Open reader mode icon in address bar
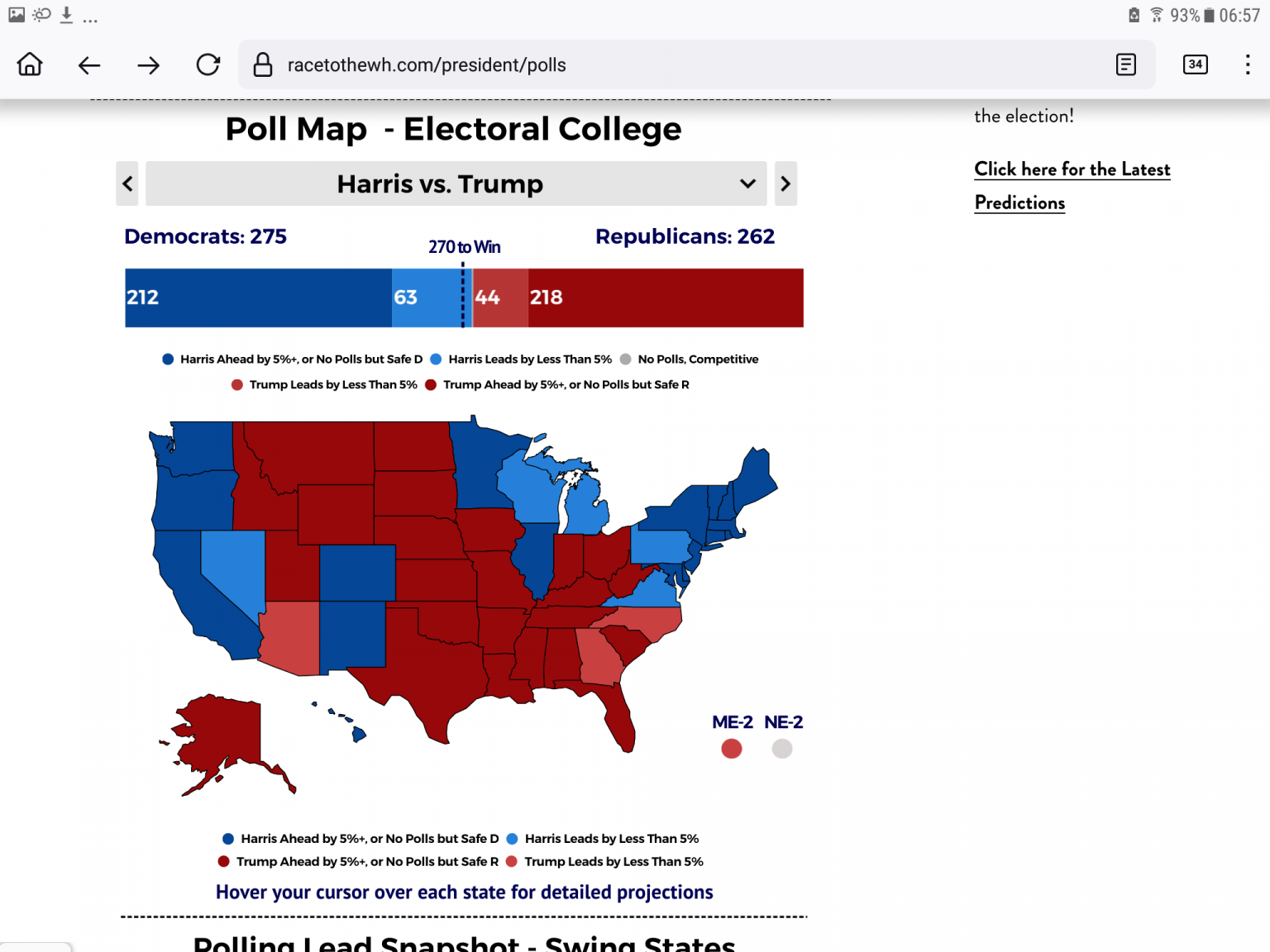The width and height of the screenshot is (1270, 952). 1126,64
